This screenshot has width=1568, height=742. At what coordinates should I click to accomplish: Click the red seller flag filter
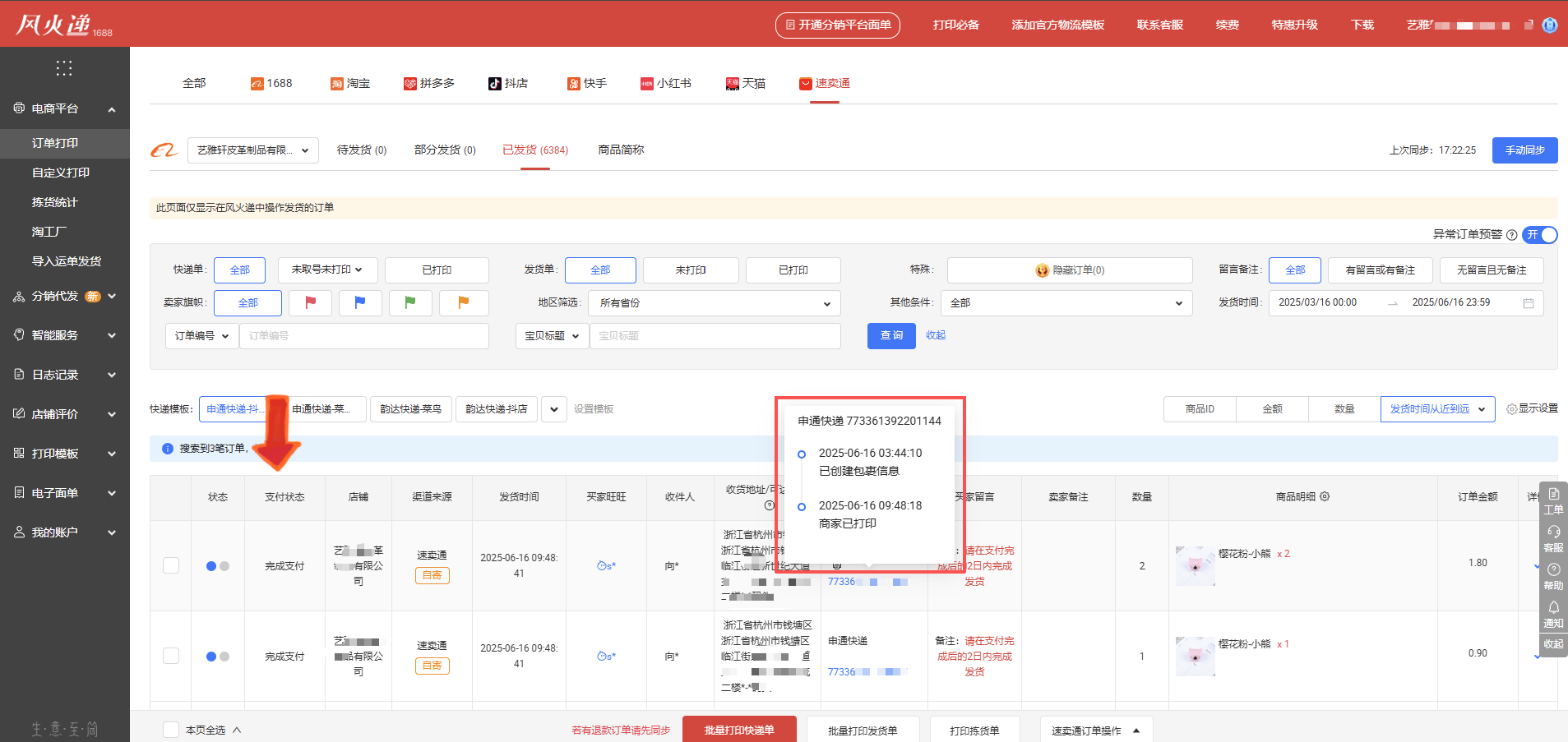(311, 302)
